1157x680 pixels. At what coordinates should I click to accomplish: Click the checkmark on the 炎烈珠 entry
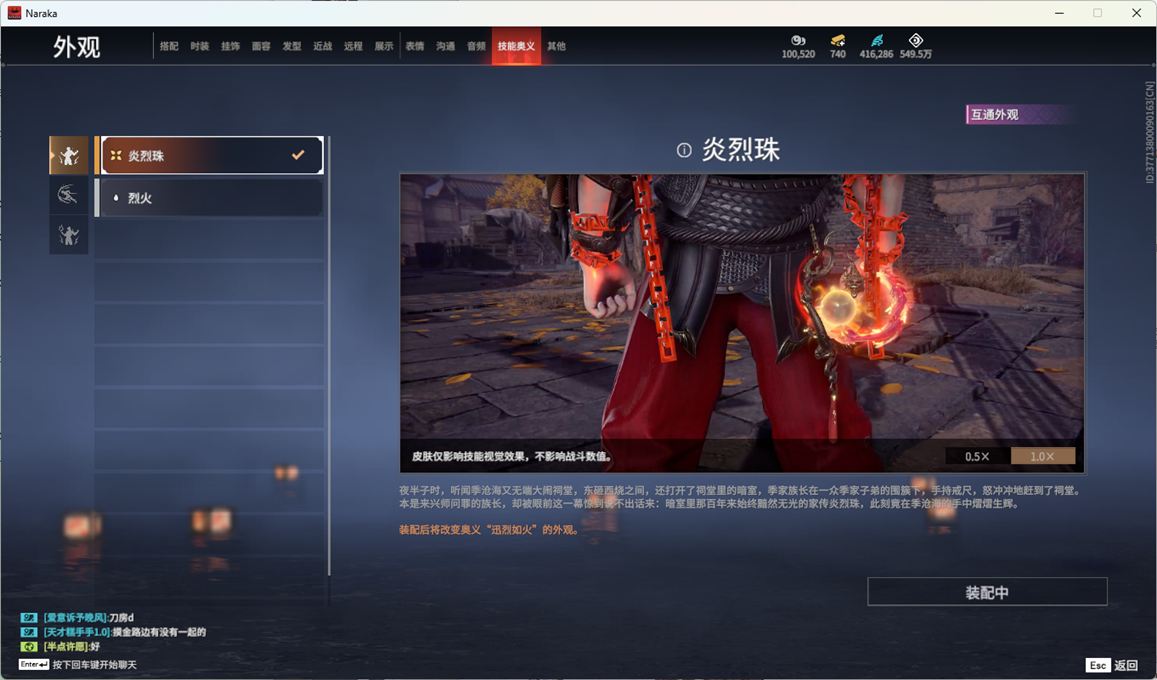[298, 155]
